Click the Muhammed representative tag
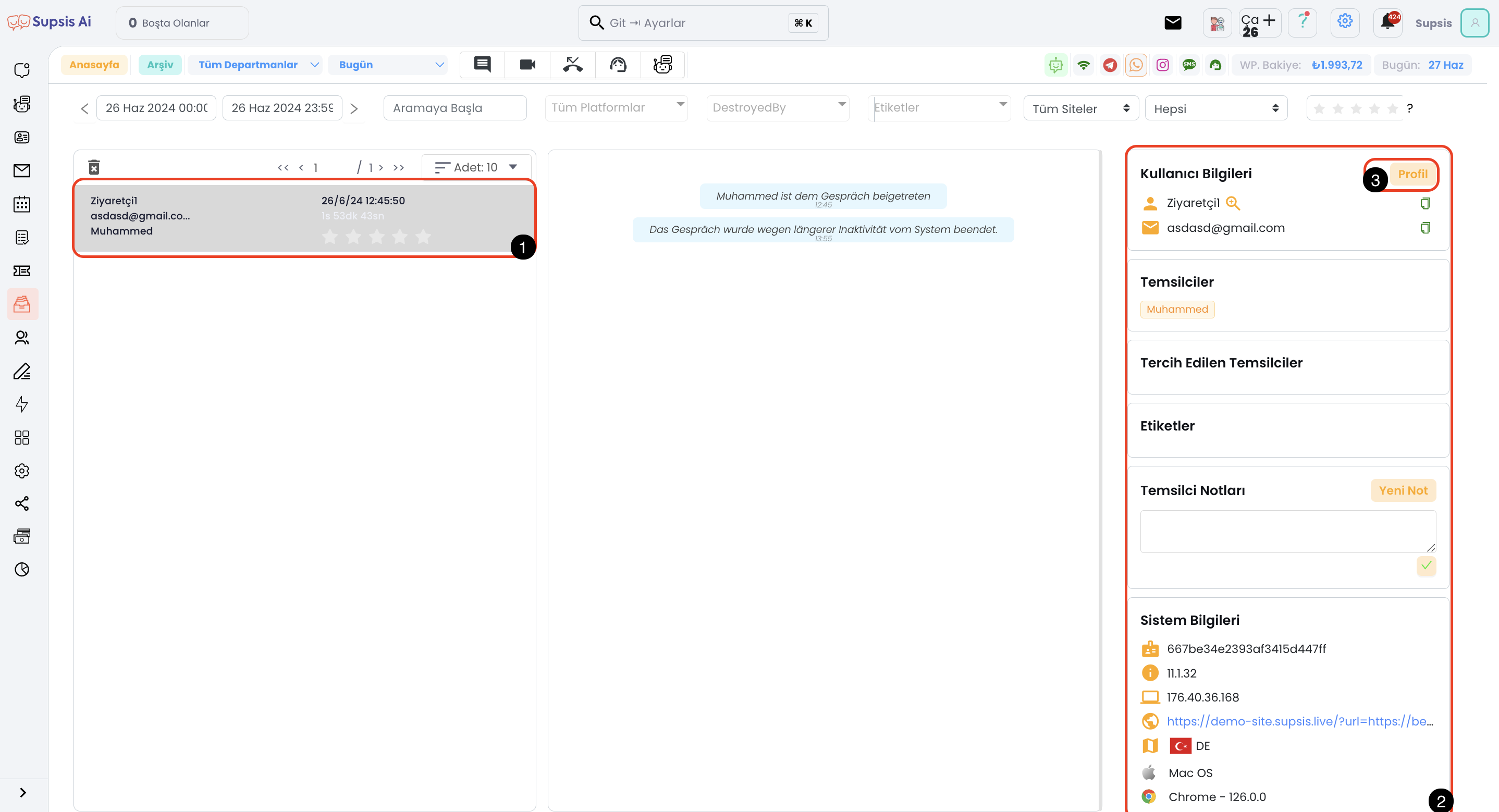1499x812 pixels. coord(1177,309)
